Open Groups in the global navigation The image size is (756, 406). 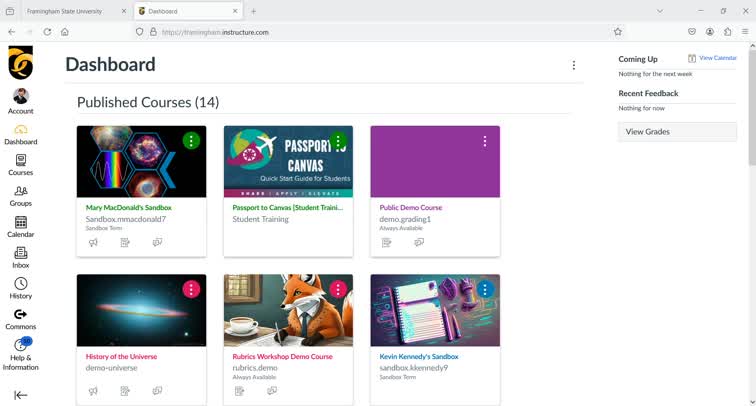21,196
